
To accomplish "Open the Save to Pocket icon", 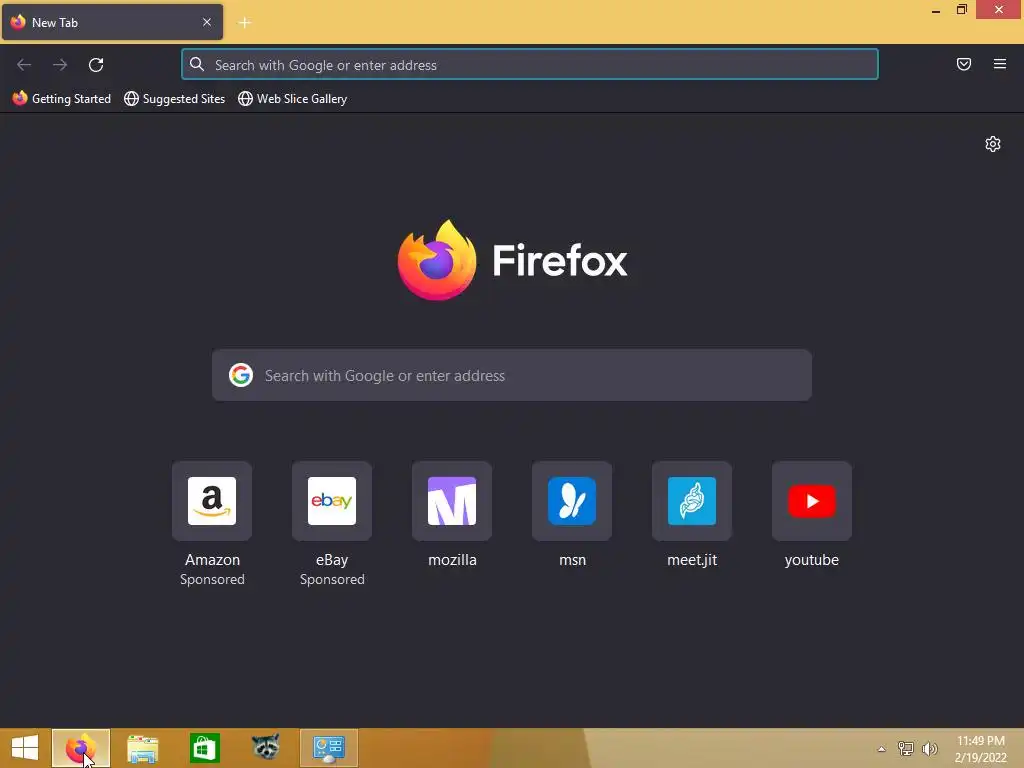I will point(964,64).
